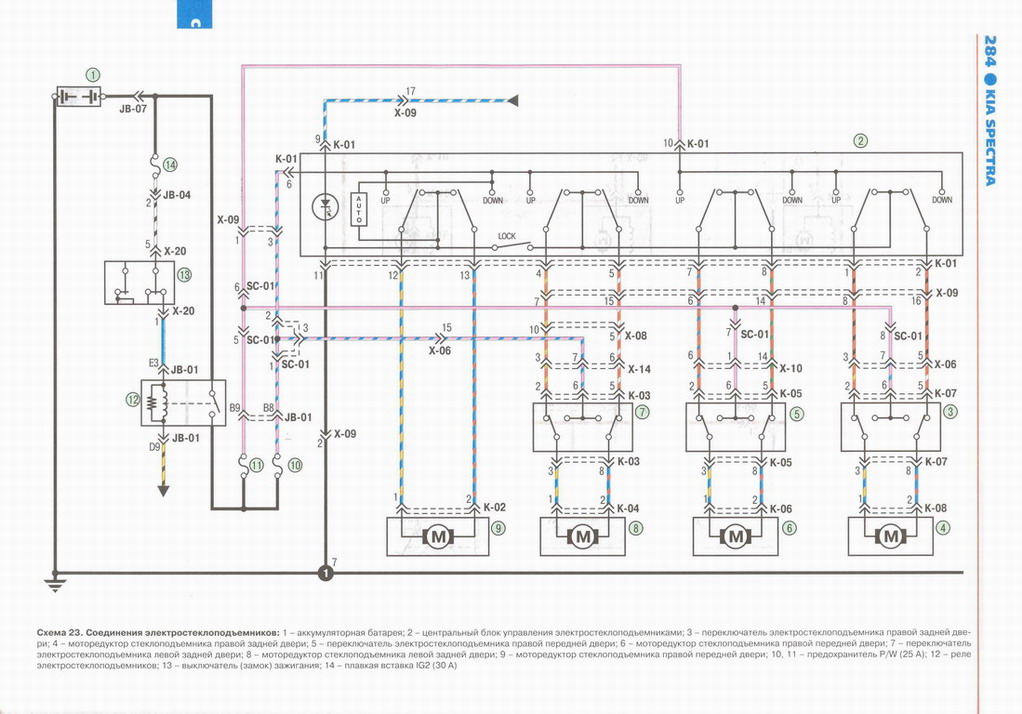
Task: Click the ignition switch box marked 13
Action: (141, 282)
